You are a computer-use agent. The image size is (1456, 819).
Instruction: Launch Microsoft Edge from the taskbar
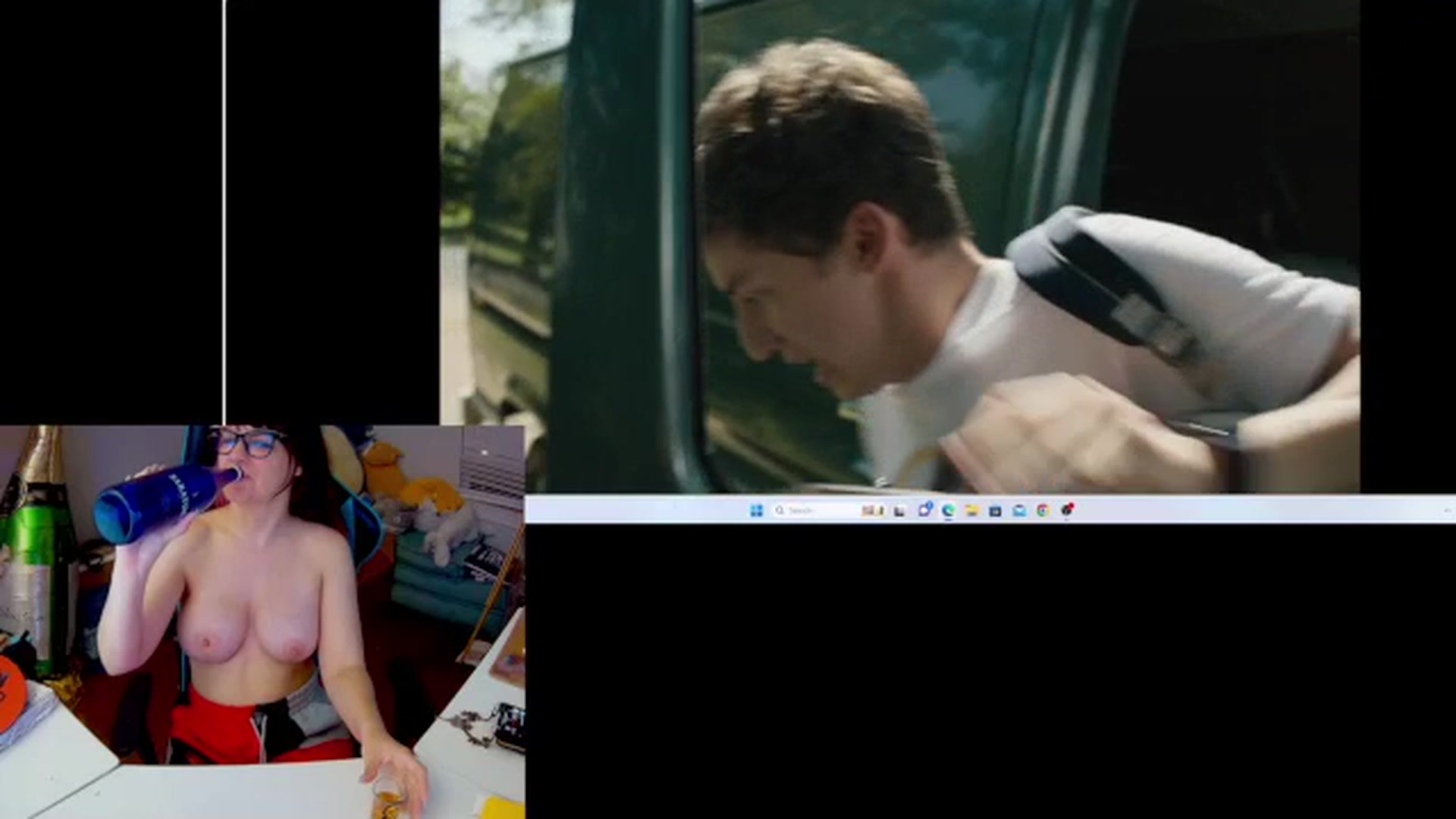coord(948,510)
